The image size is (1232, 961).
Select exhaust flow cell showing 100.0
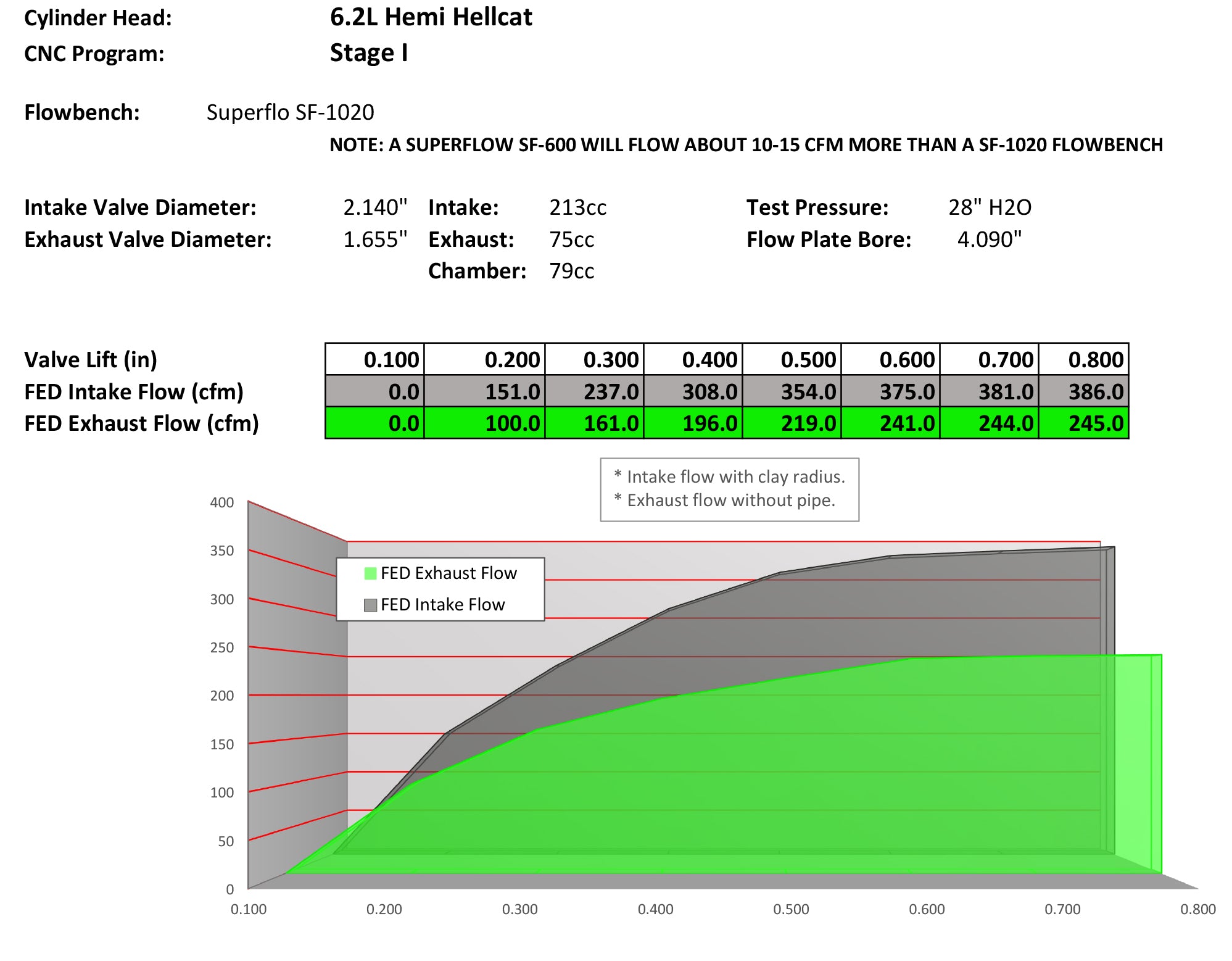pyautogui.click(x=485, y=423)
